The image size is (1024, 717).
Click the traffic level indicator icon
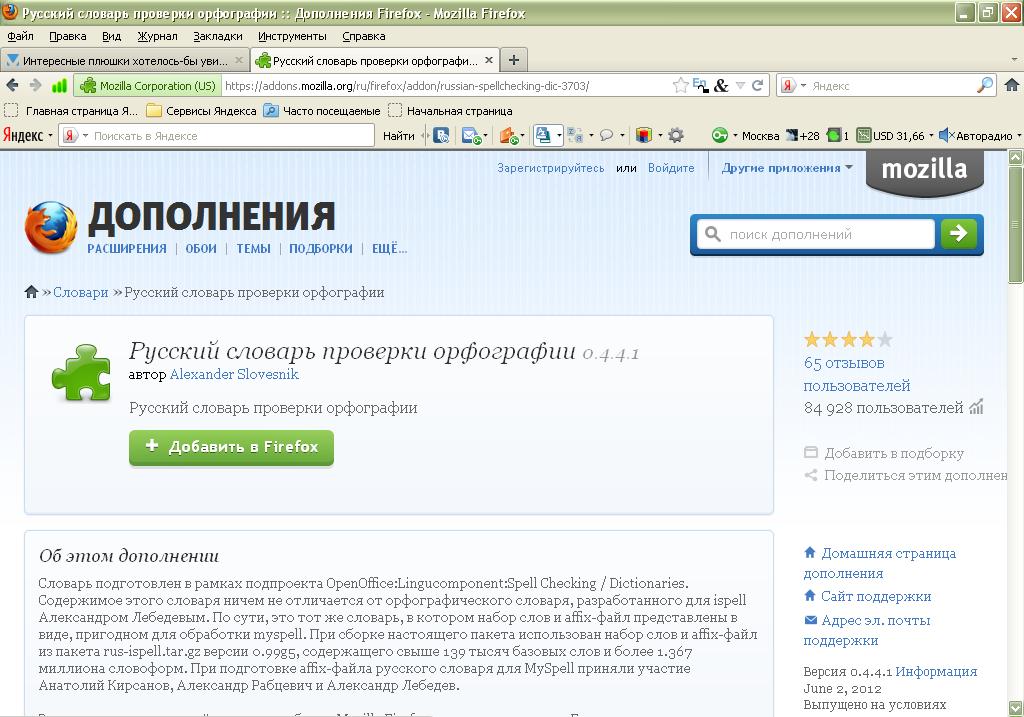tap(833, 135)
